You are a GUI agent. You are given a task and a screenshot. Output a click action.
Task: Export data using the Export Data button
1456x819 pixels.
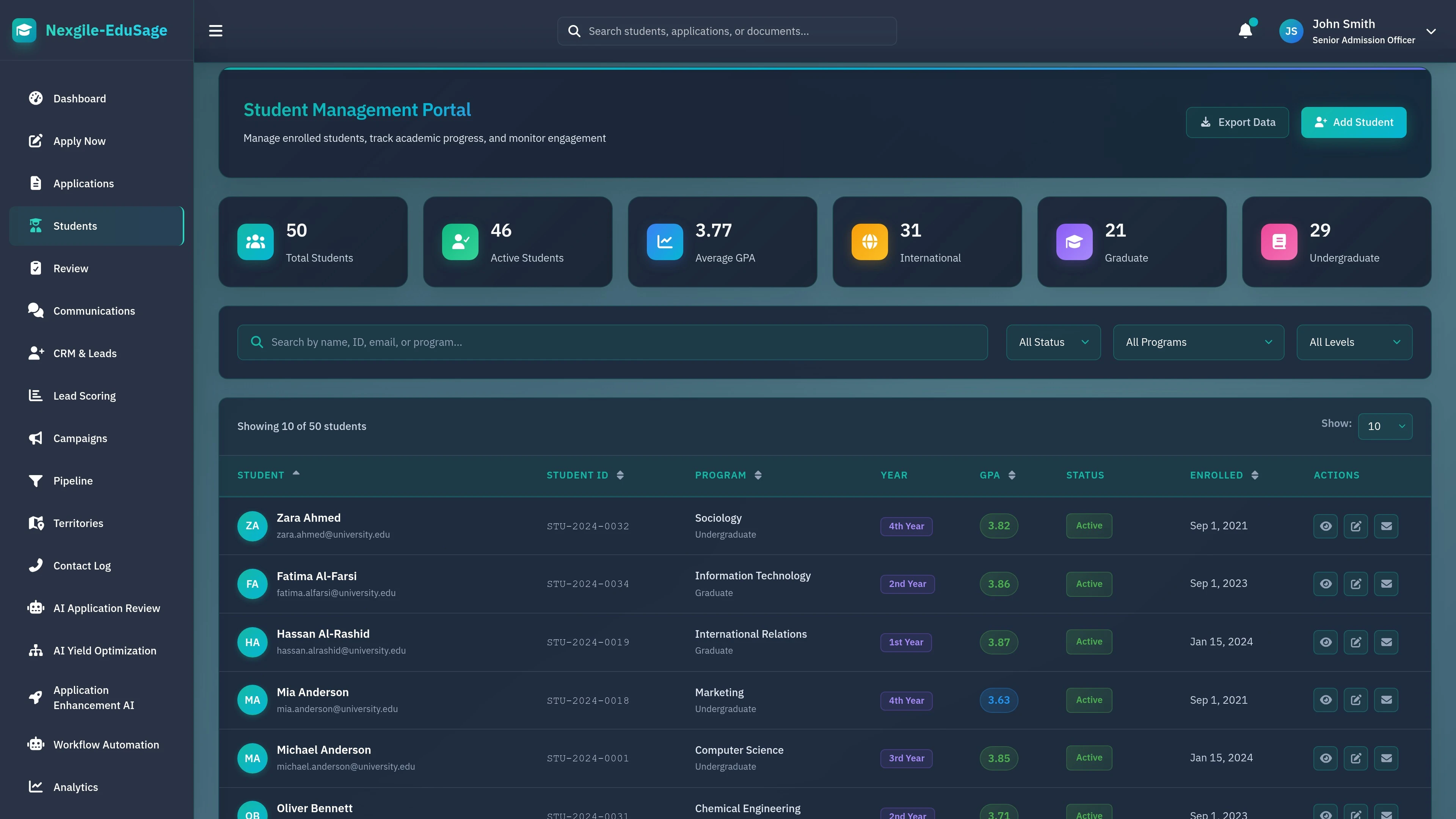point(1237,122)
